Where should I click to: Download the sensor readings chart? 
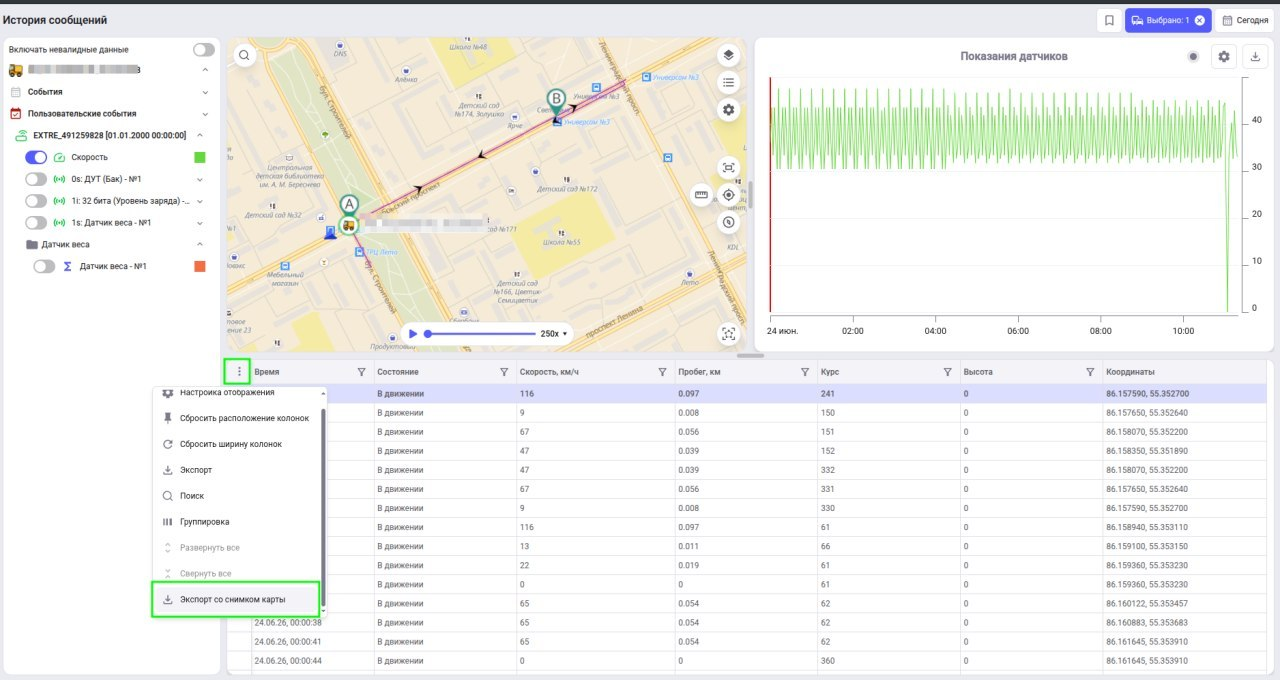tap(1255, 57)
